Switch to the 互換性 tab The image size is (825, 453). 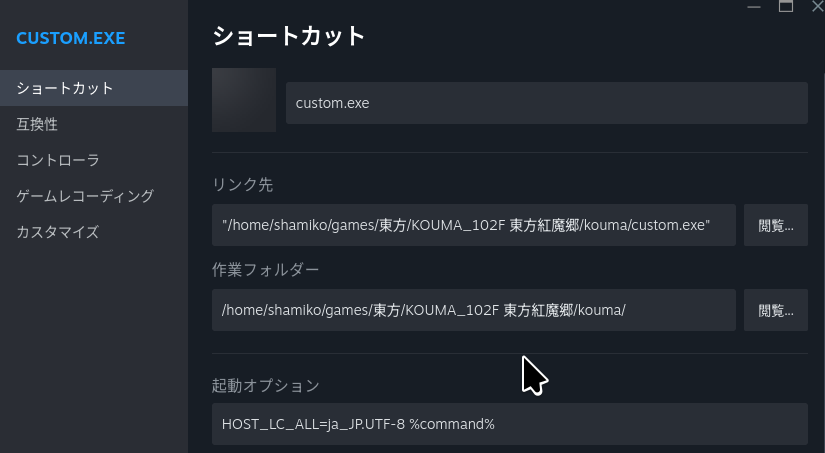[x=37, y=124]
